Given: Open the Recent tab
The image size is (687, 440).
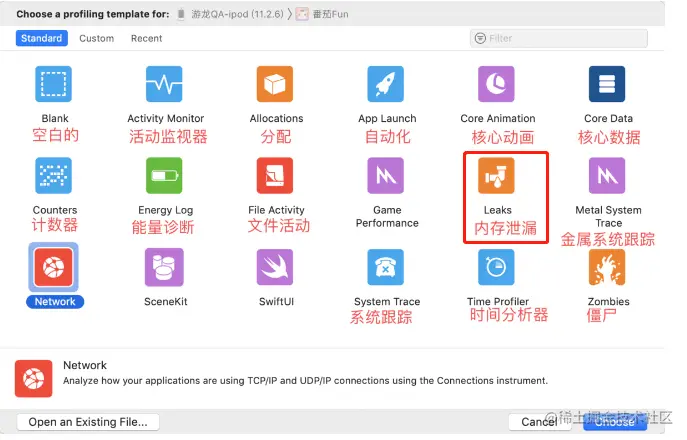Looking at the screenshot, I should point(146,38).
